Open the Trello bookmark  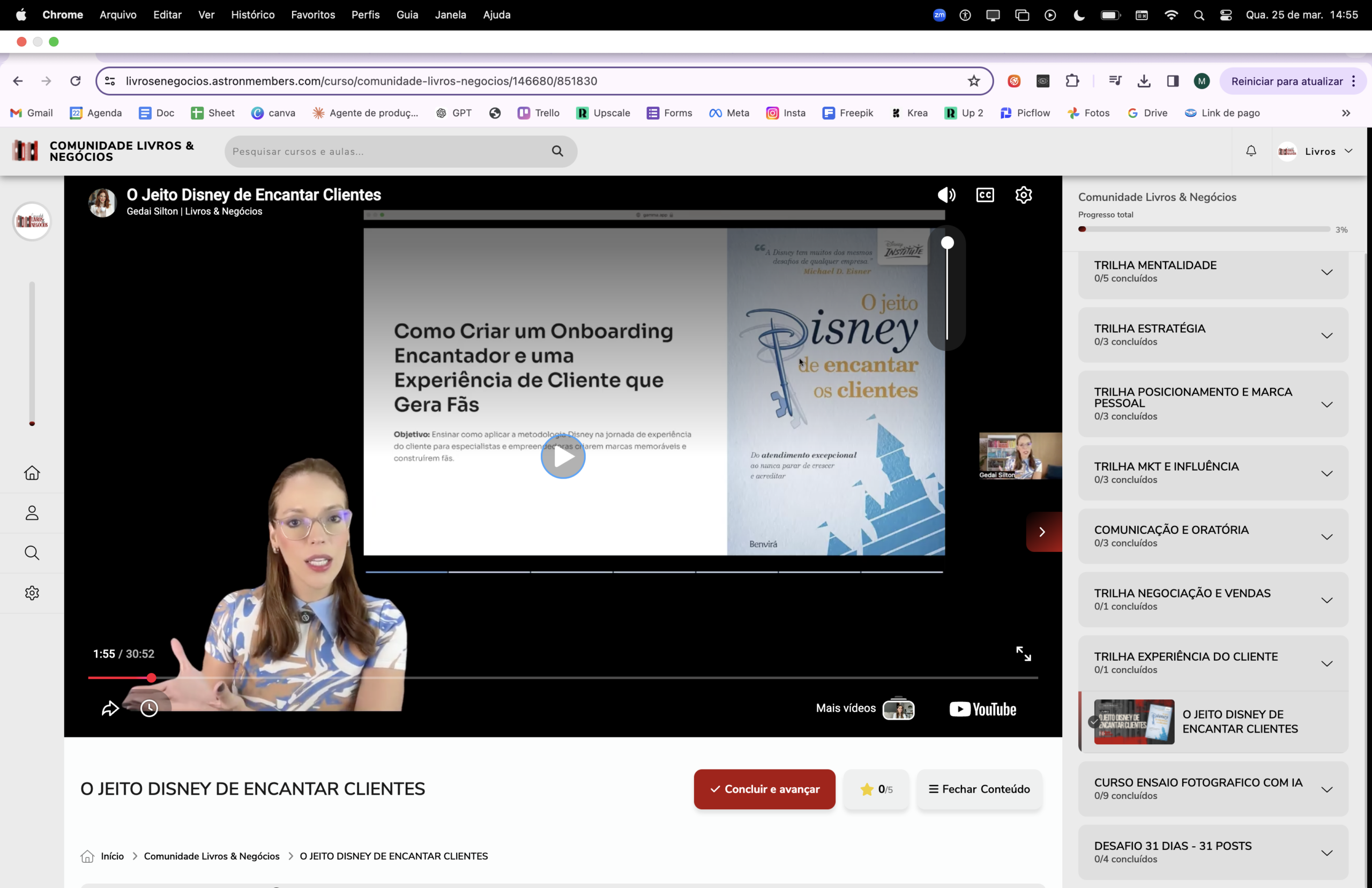539,113
